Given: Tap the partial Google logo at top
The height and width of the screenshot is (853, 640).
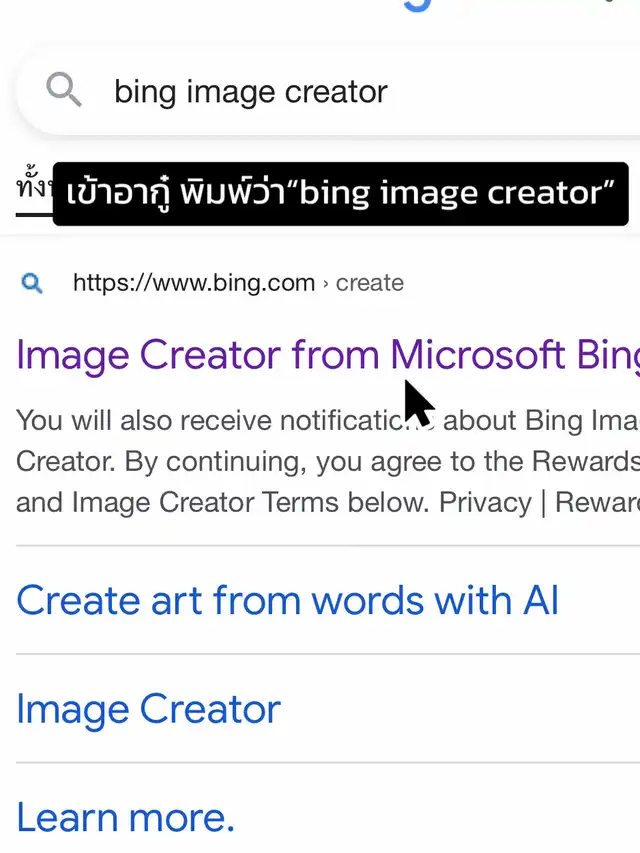Looking at the screenshot, I should click(x=417, y=5).
